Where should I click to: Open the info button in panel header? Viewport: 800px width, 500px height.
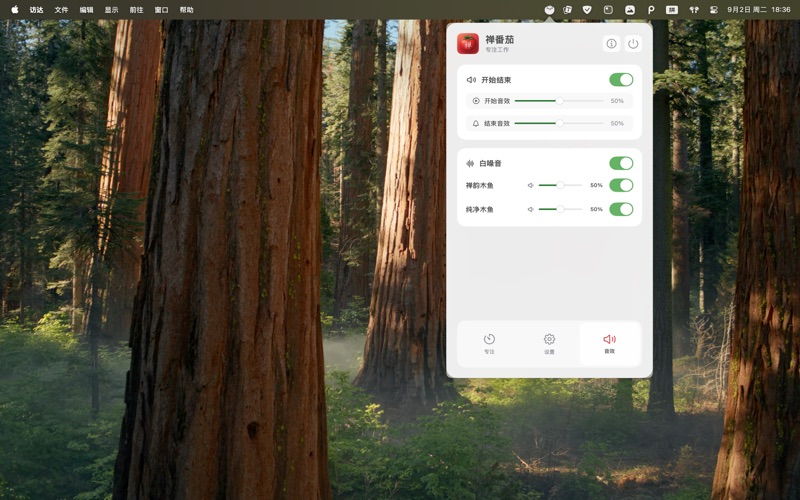pyautogui.click(x=611, y=43)
